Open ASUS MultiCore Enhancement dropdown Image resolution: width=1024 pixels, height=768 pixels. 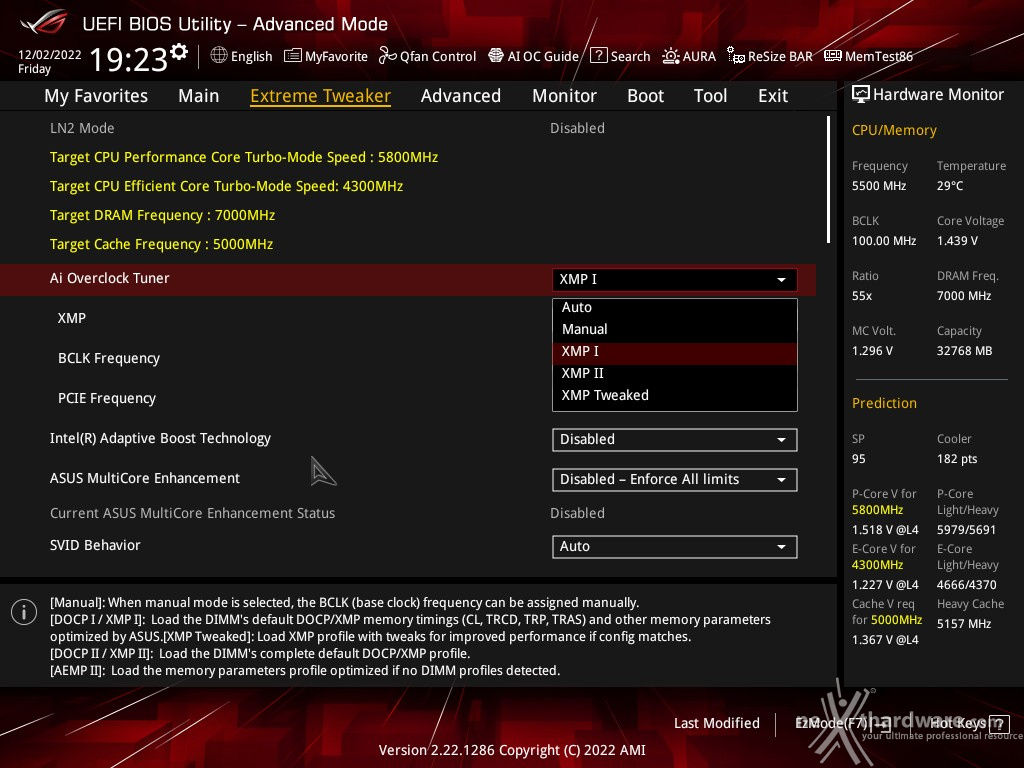click(675, 479)
